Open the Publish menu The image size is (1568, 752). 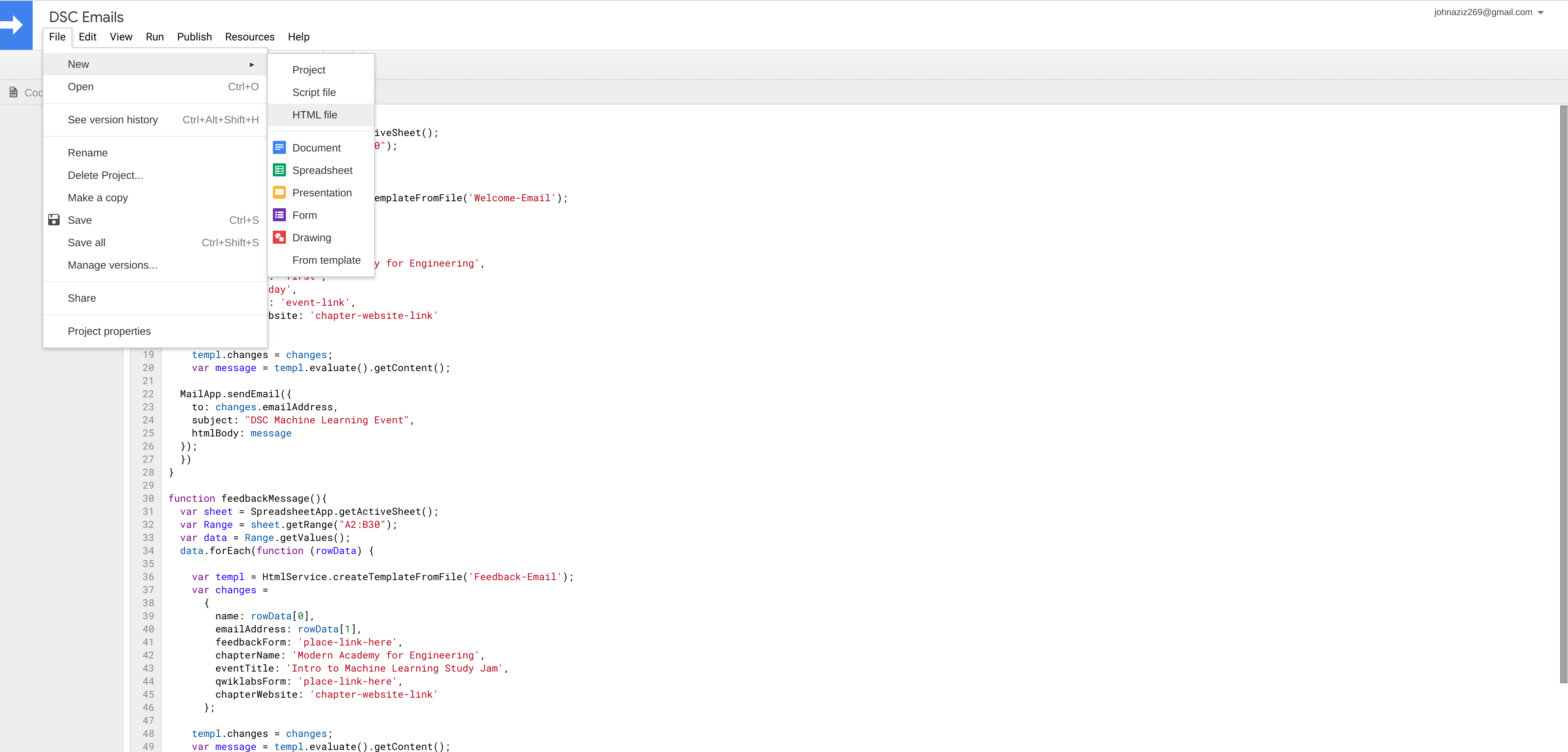(194, 37)
